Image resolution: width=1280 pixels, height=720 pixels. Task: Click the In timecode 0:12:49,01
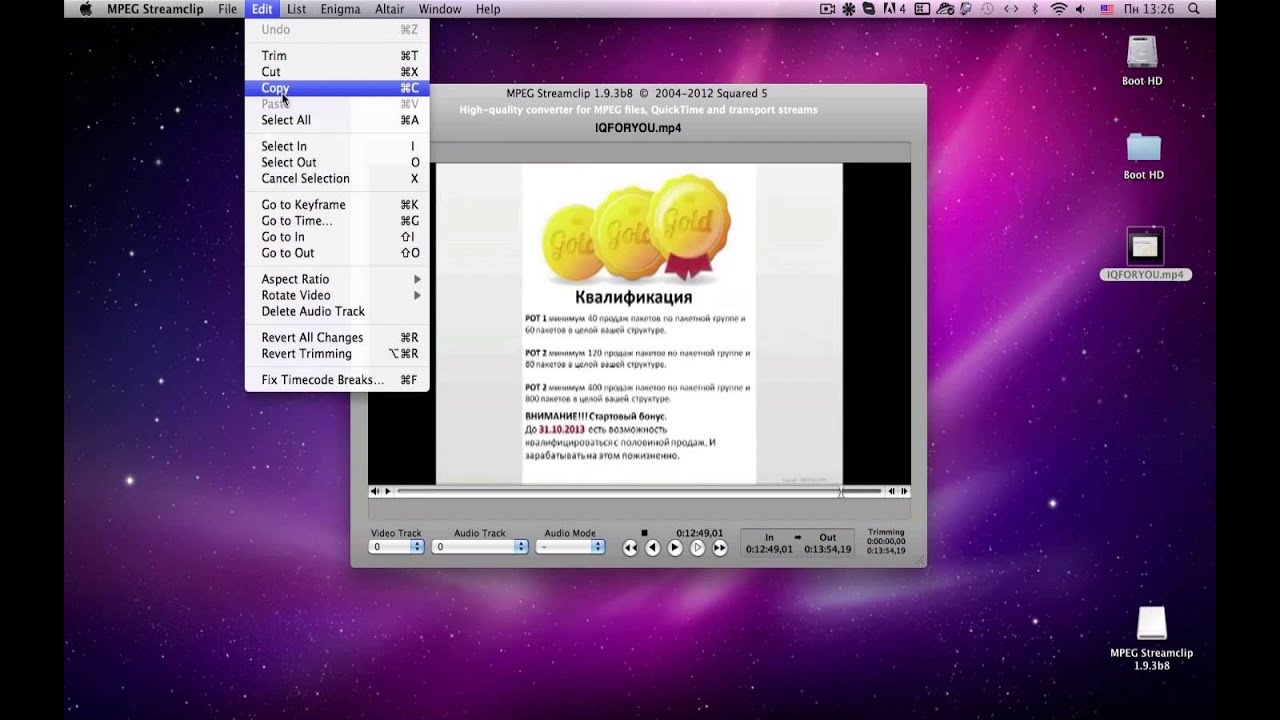pos(769,549)
